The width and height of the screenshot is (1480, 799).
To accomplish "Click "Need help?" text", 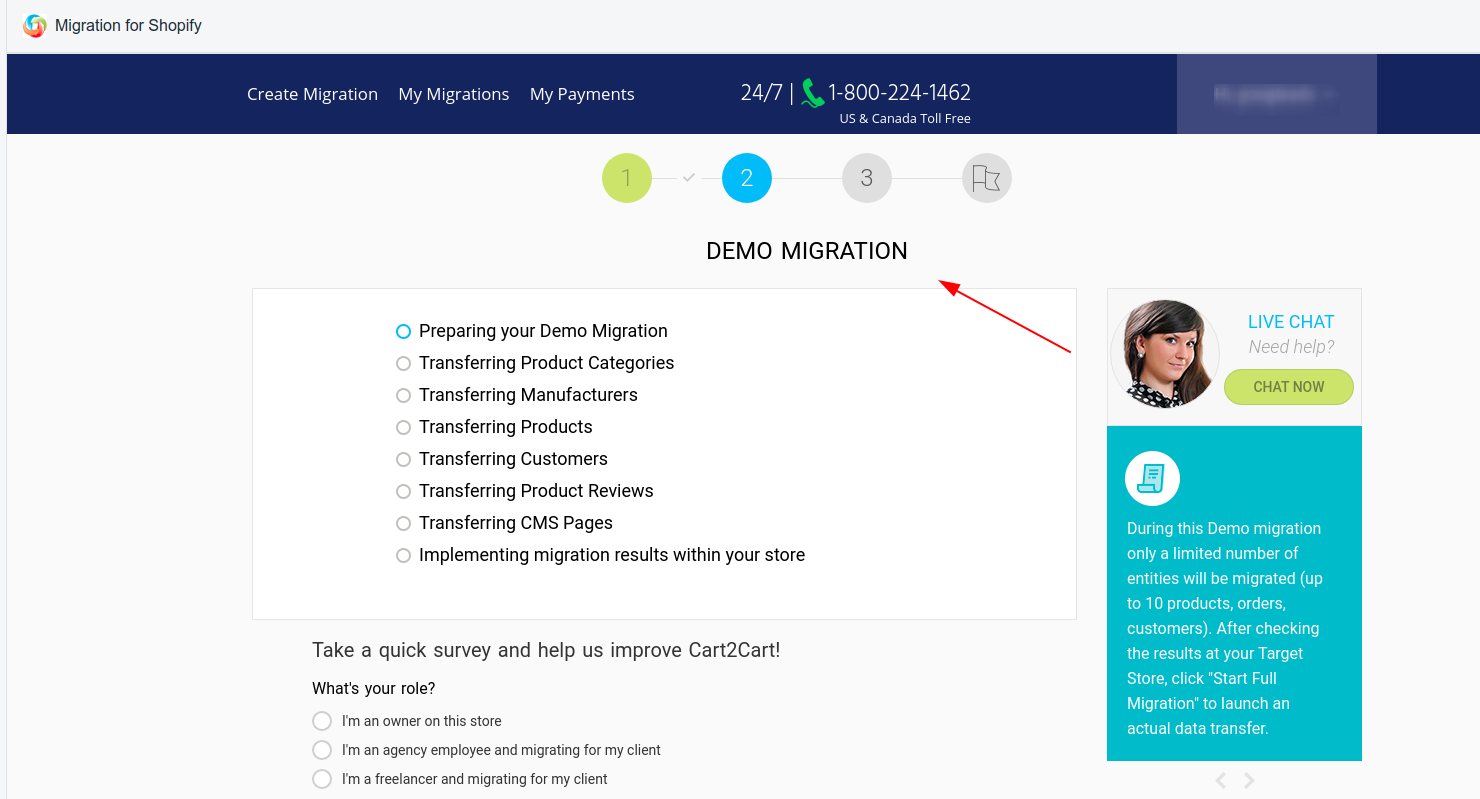I will (x=1291, y=347).
